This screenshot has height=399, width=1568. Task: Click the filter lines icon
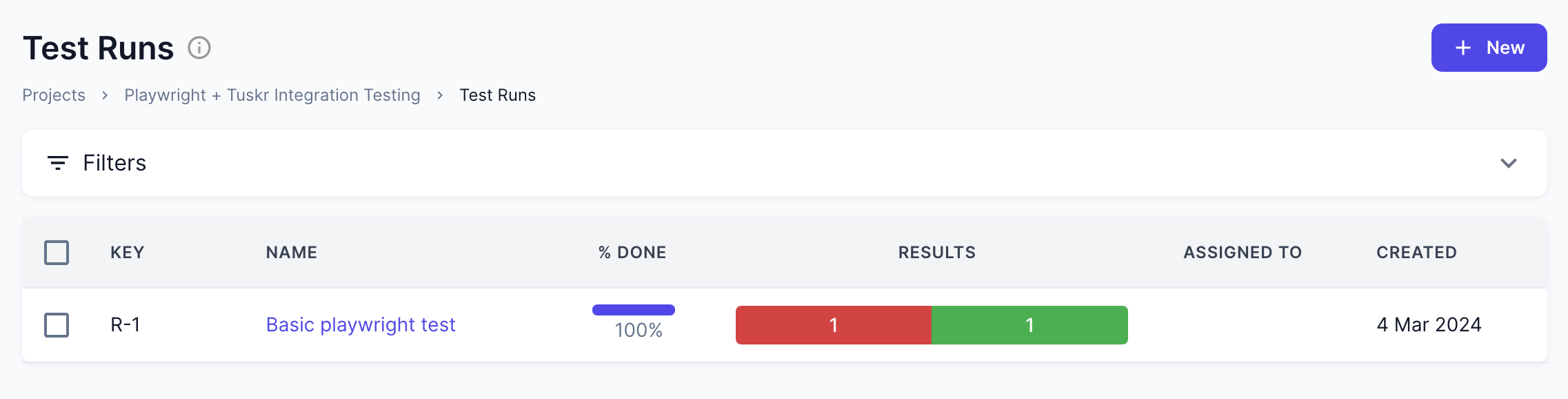click(58, 163)
